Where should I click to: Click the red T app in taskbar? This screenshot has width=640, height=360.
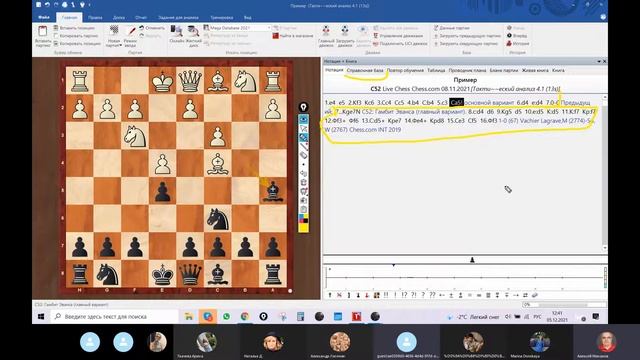pos(356,316)
